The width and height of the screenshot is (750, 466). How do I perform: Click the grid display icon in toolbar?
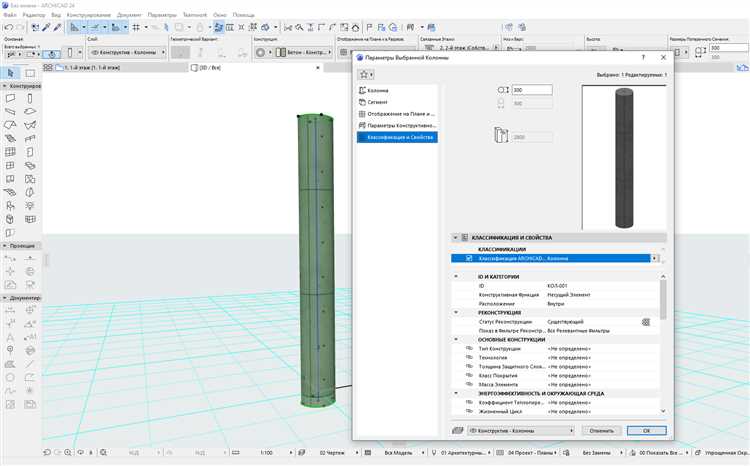pyautogui.click(x=136, y=27)
